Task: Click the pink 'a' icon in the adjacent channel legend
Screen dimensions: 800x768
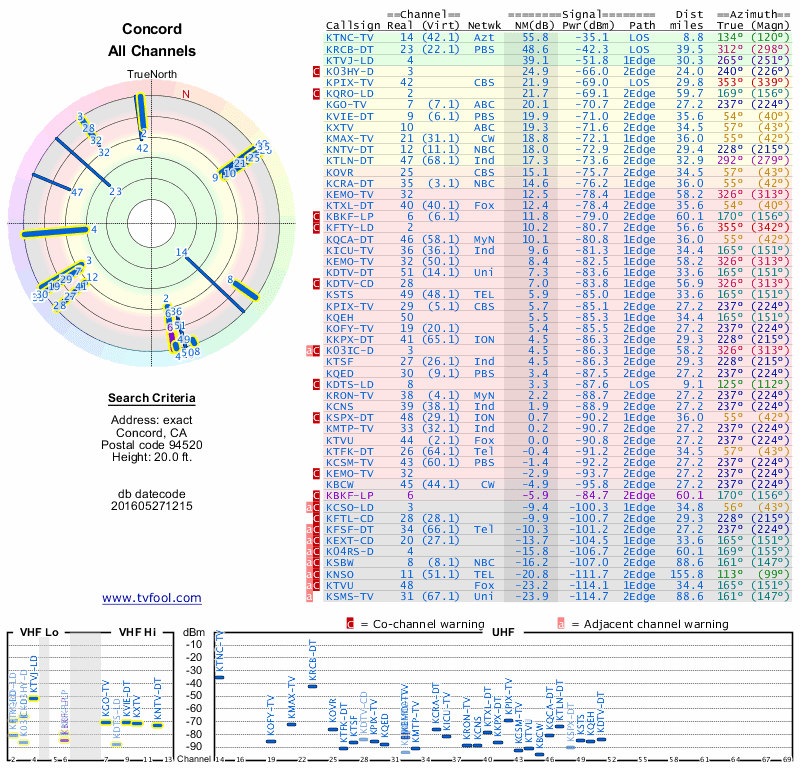Action: click(x=561, y=624)
